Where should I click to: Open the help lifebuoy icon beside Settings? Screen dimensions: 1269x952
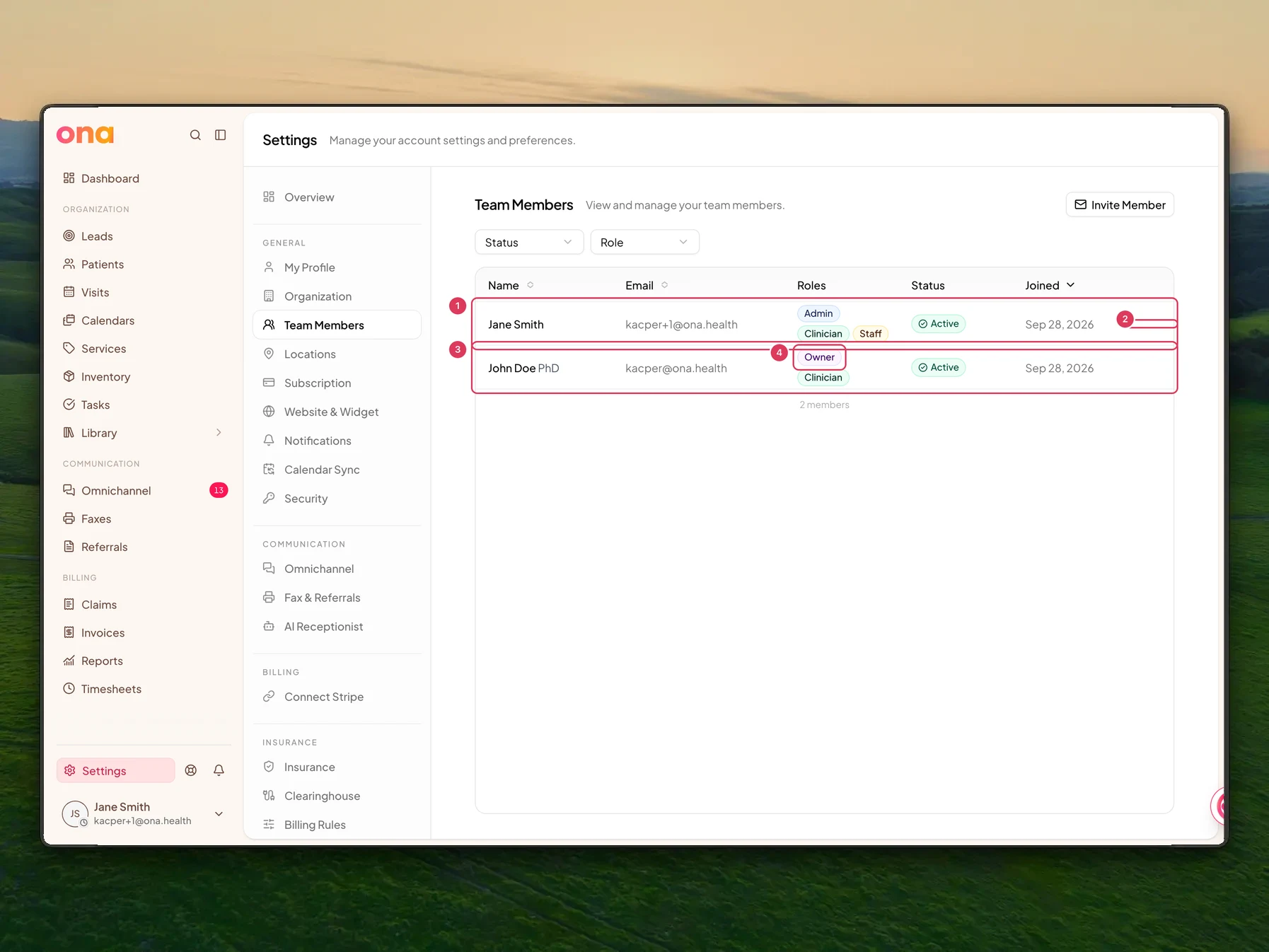191,770
